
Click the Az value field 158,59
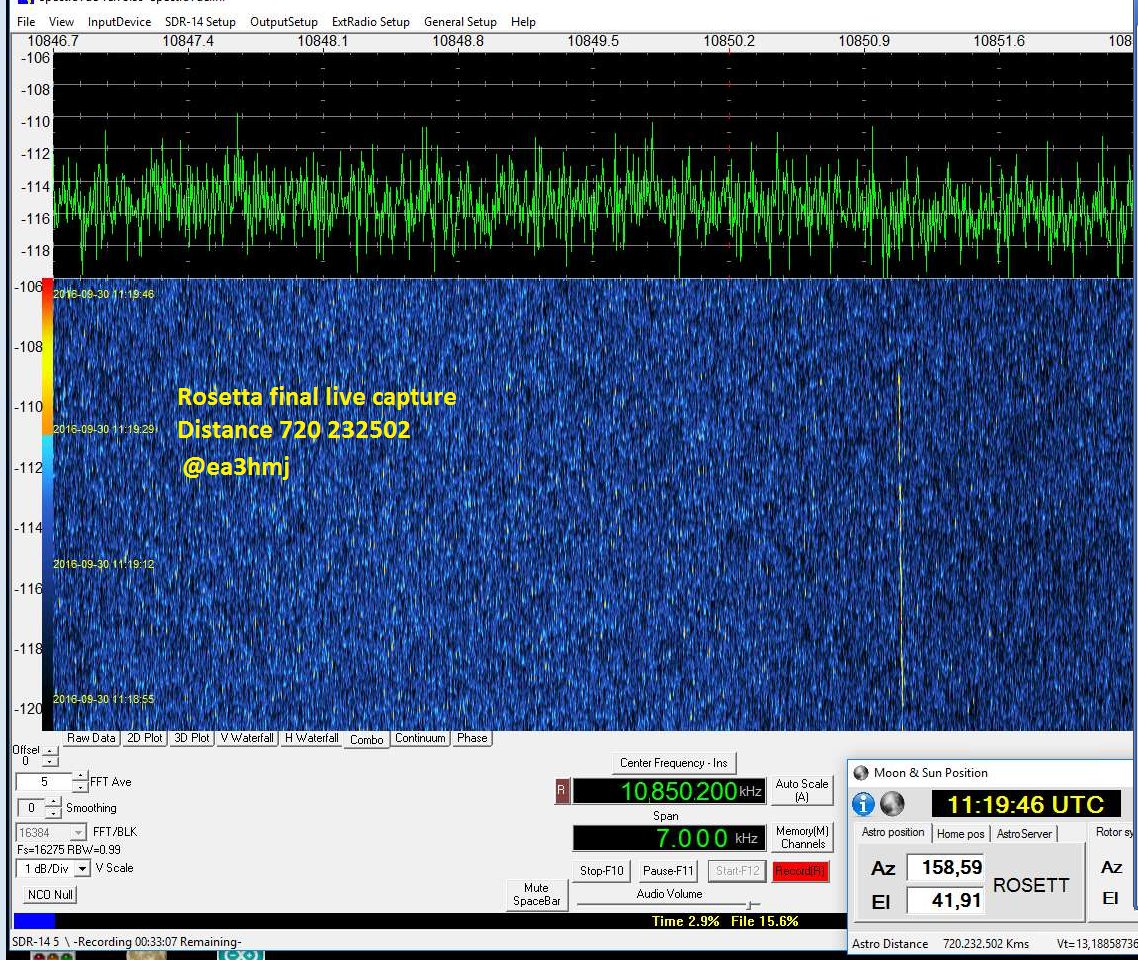click(x=946, y=867)
